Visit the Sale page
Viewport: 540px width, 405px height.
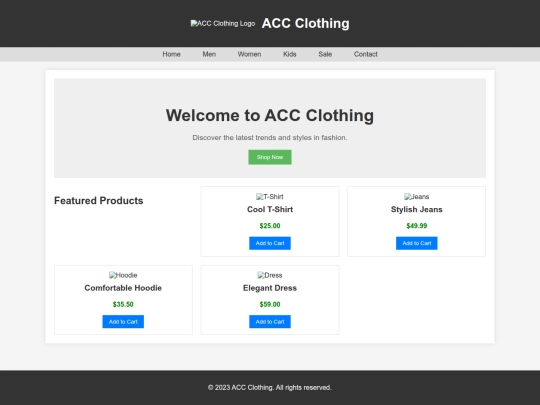(x=325, y=54)
